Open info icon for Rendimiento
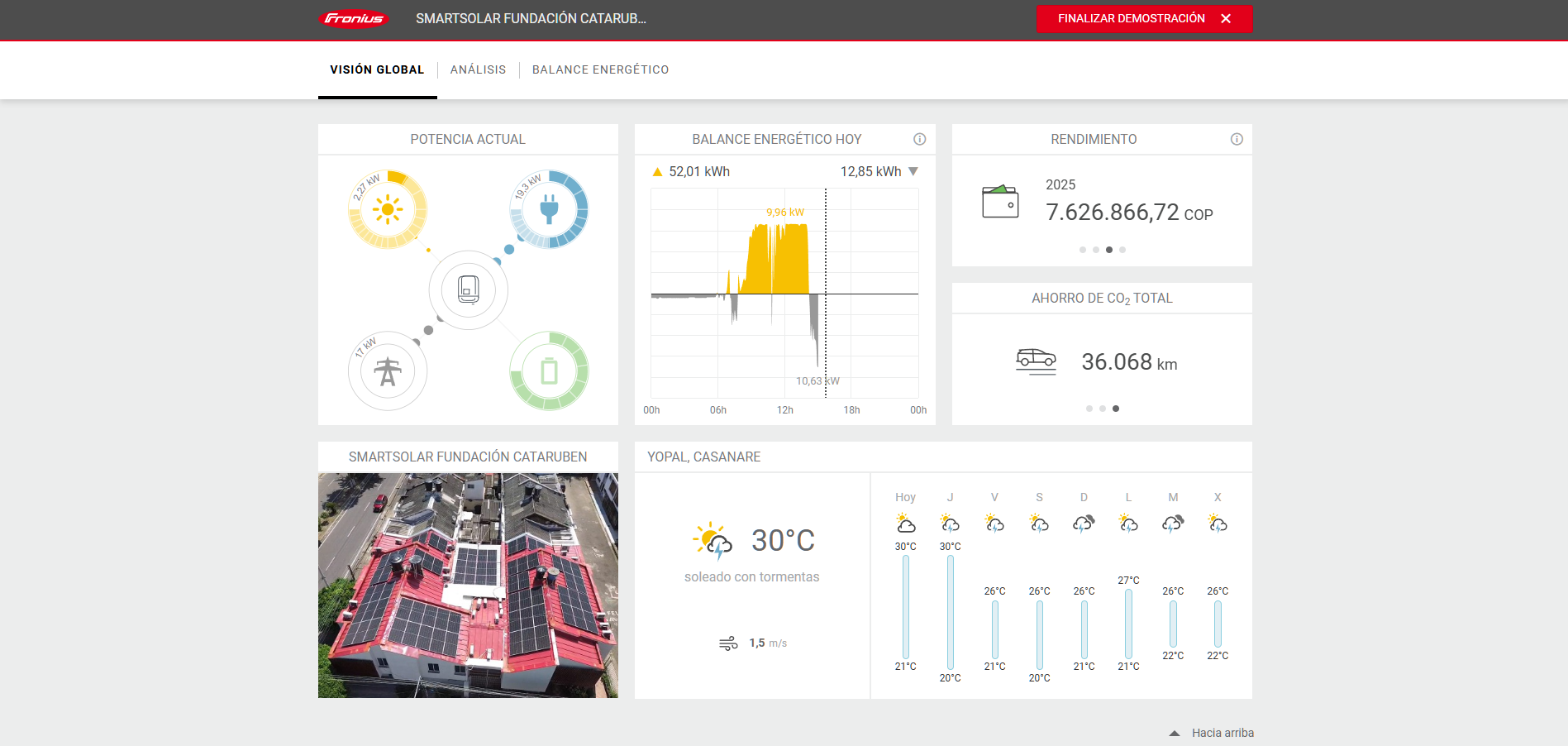The image size is (1568, 746). click(x=1237, y=139)
